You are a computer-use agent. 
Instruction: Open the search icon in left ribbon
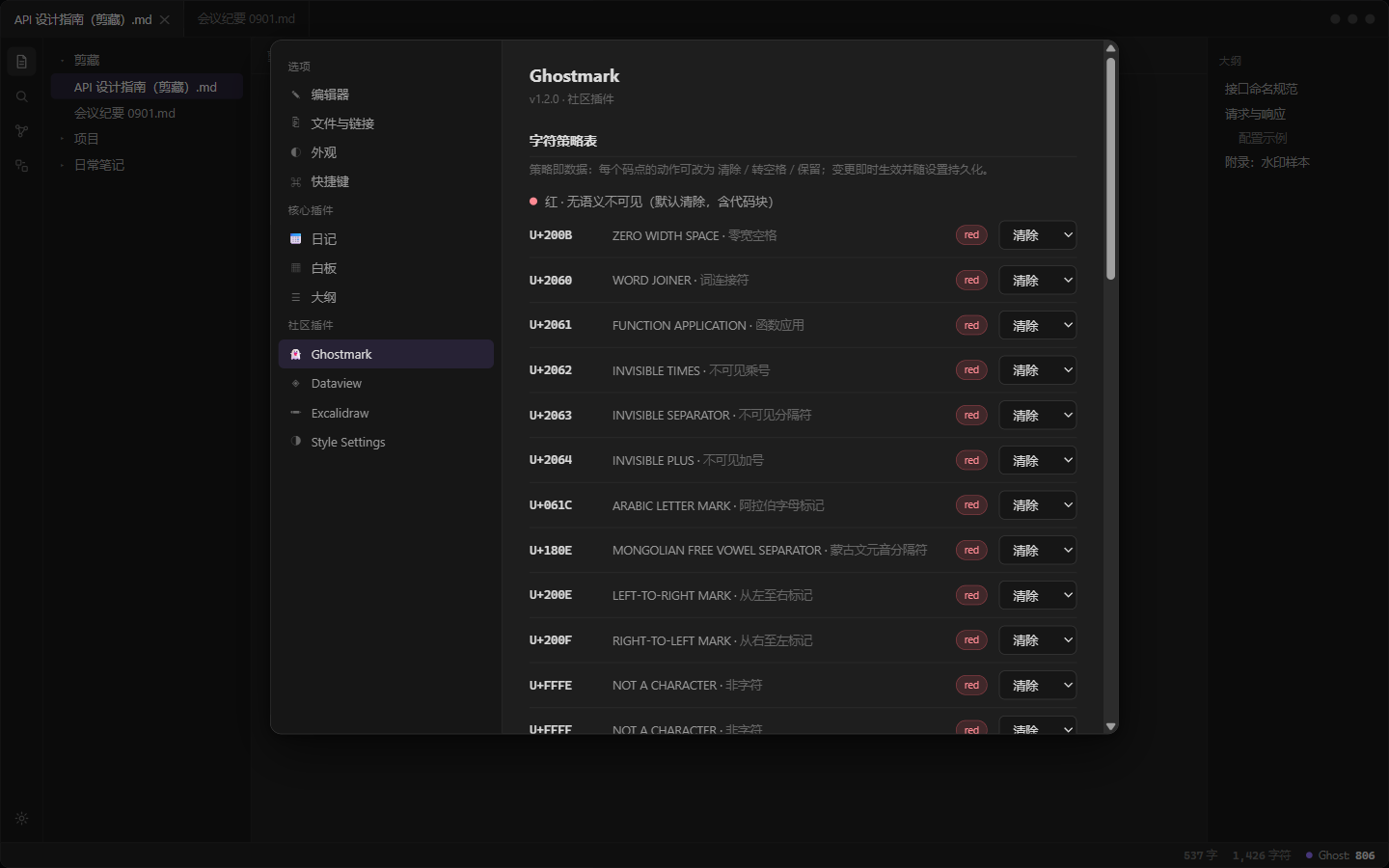point(21,96)
